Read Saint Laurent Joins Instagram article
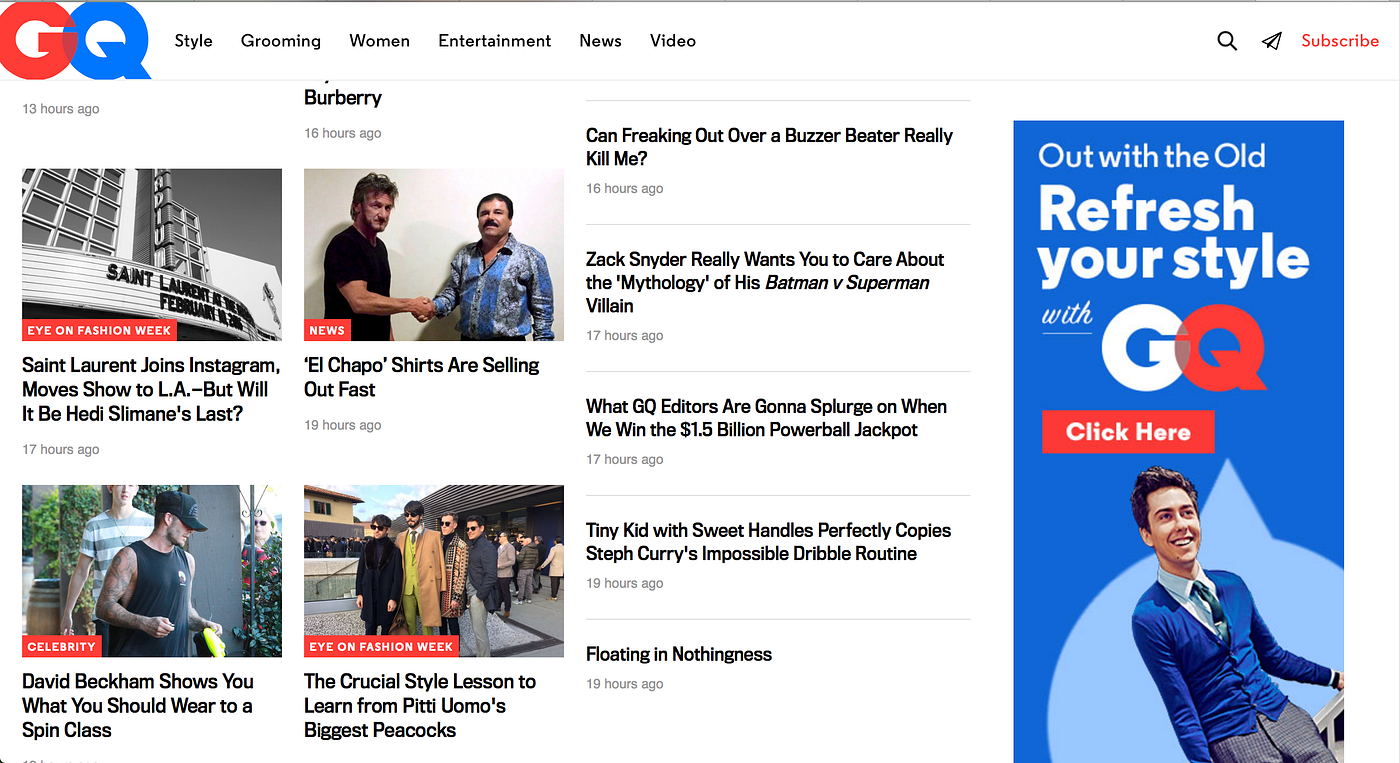The image size is (1400, 763). (151, 390)
